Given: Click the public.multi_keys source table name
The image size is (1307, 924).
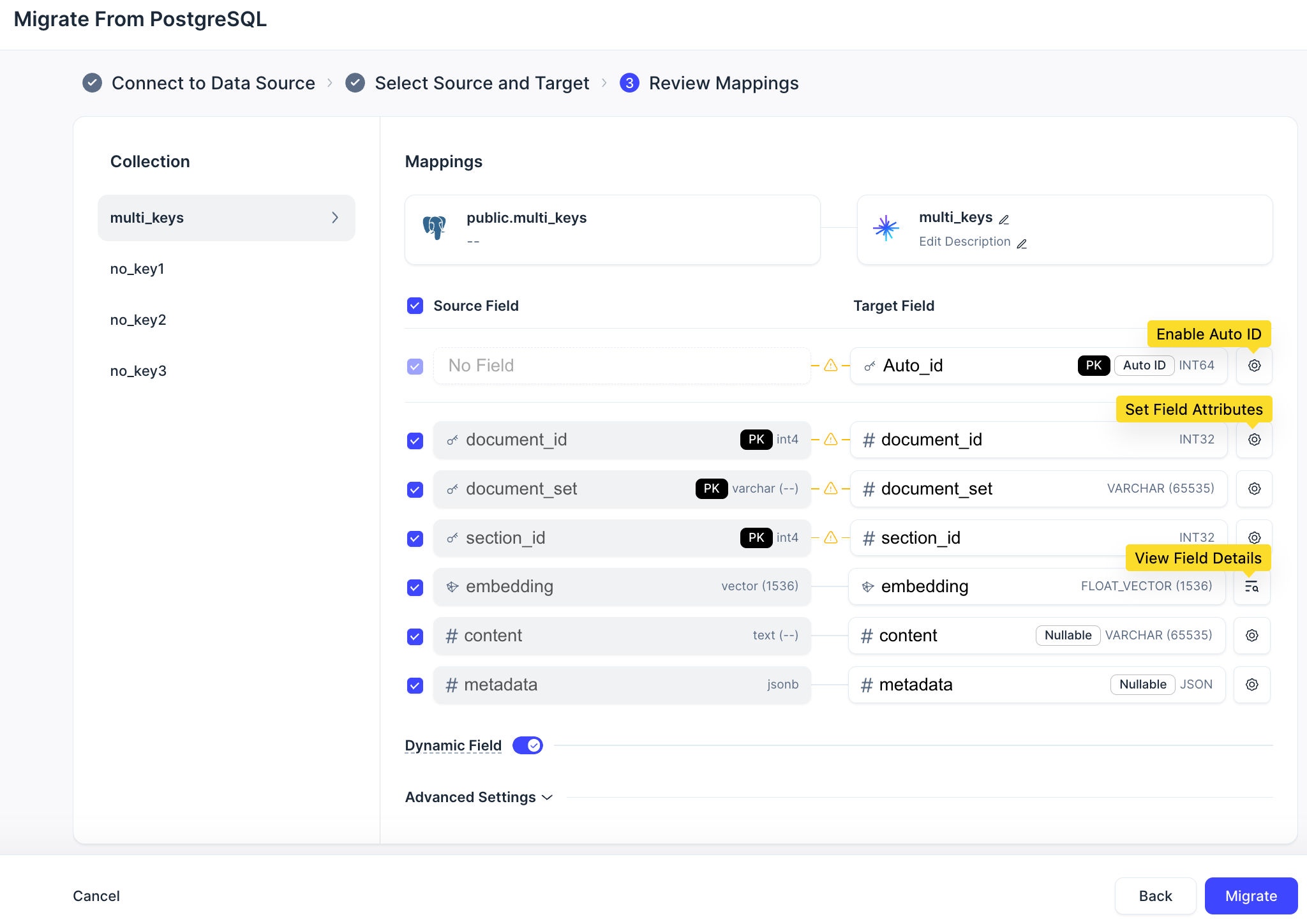Looking at the screenshot, I should (x=527, y=218).
